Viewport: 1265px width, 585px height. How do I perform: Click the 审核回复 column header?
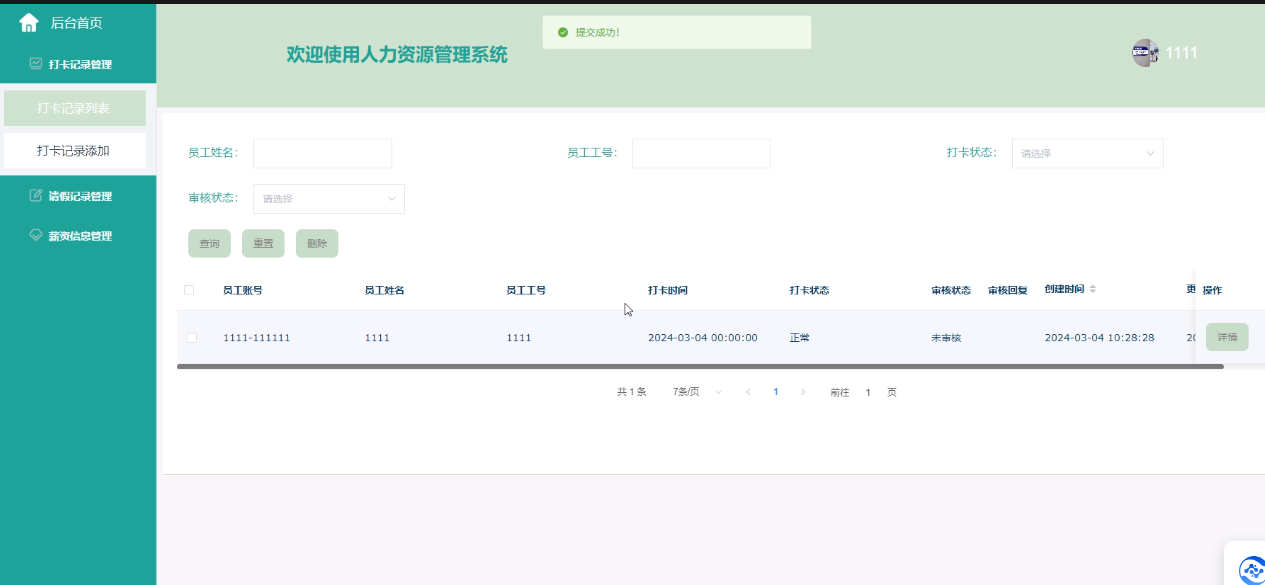(x=1008, y=290)
